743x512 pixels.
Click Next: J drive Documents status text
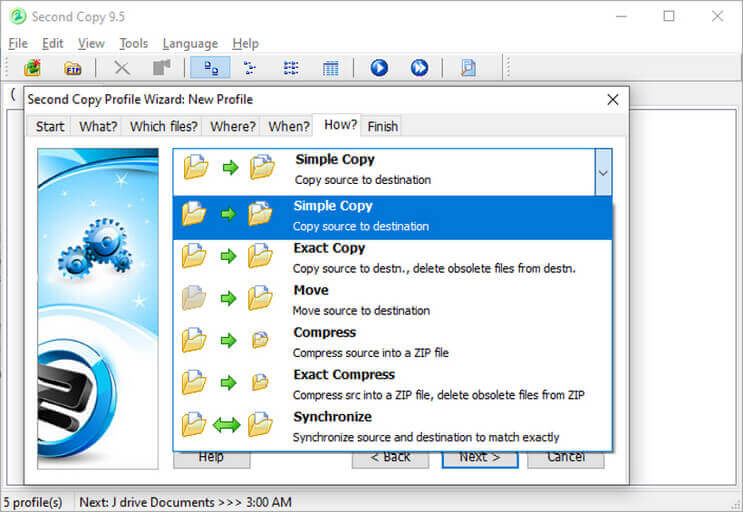click(185, 502)
